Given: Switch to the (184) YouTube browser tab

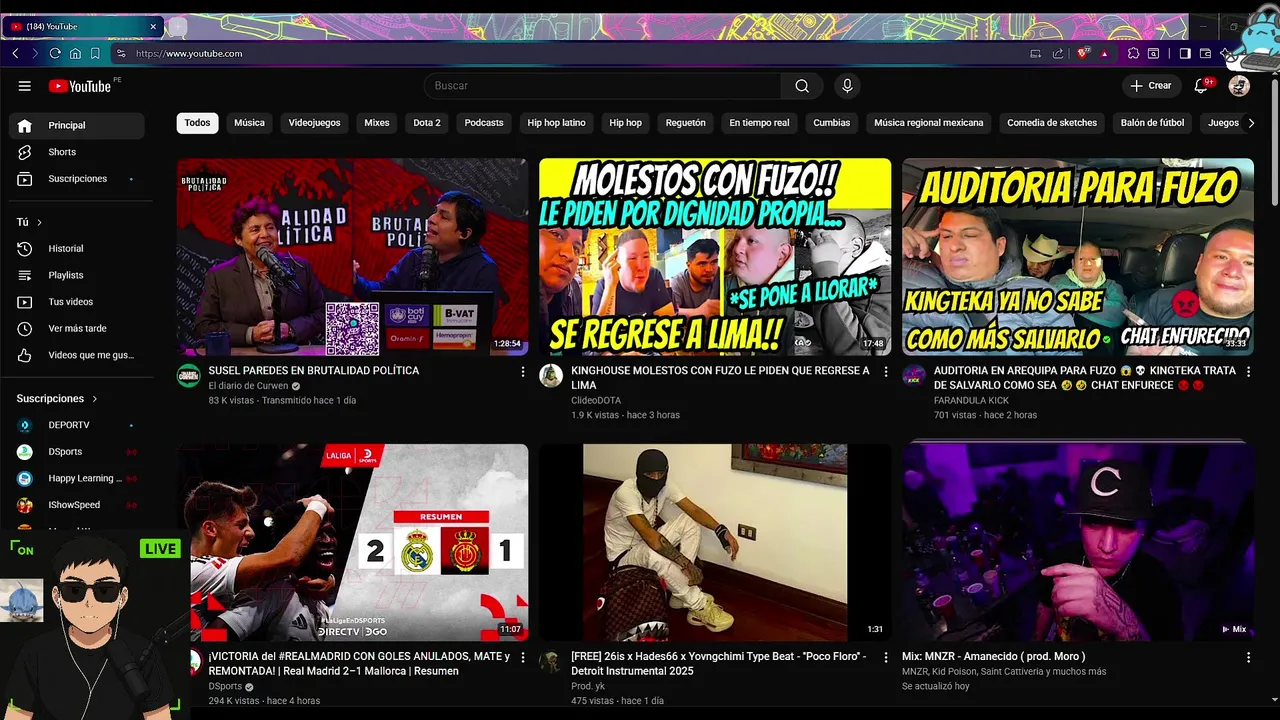Looking at the screenshot, I should click(84, 26).
